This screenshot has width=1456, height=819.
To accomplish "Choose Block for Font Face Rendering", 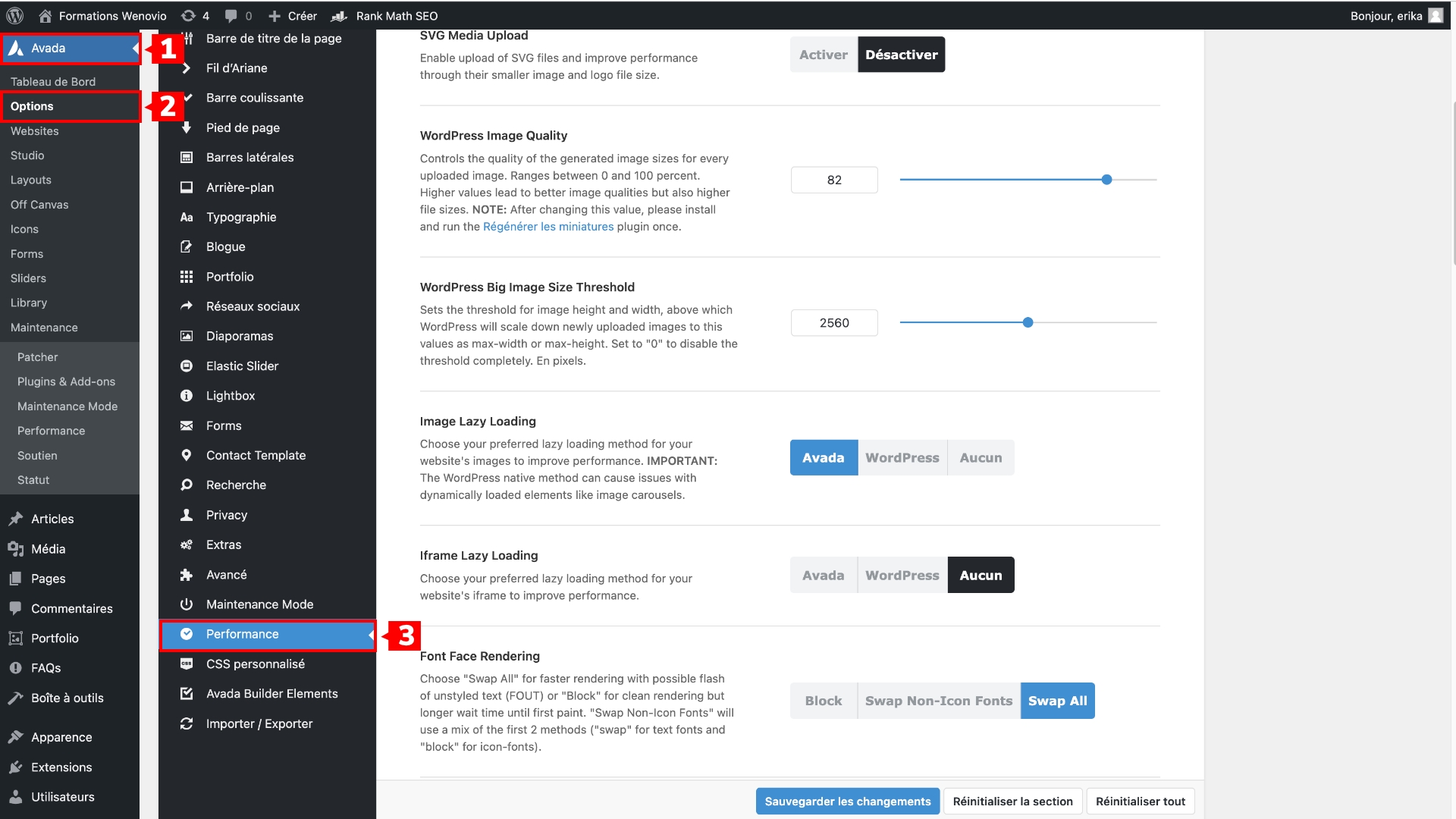I will [x=824, y=701].
